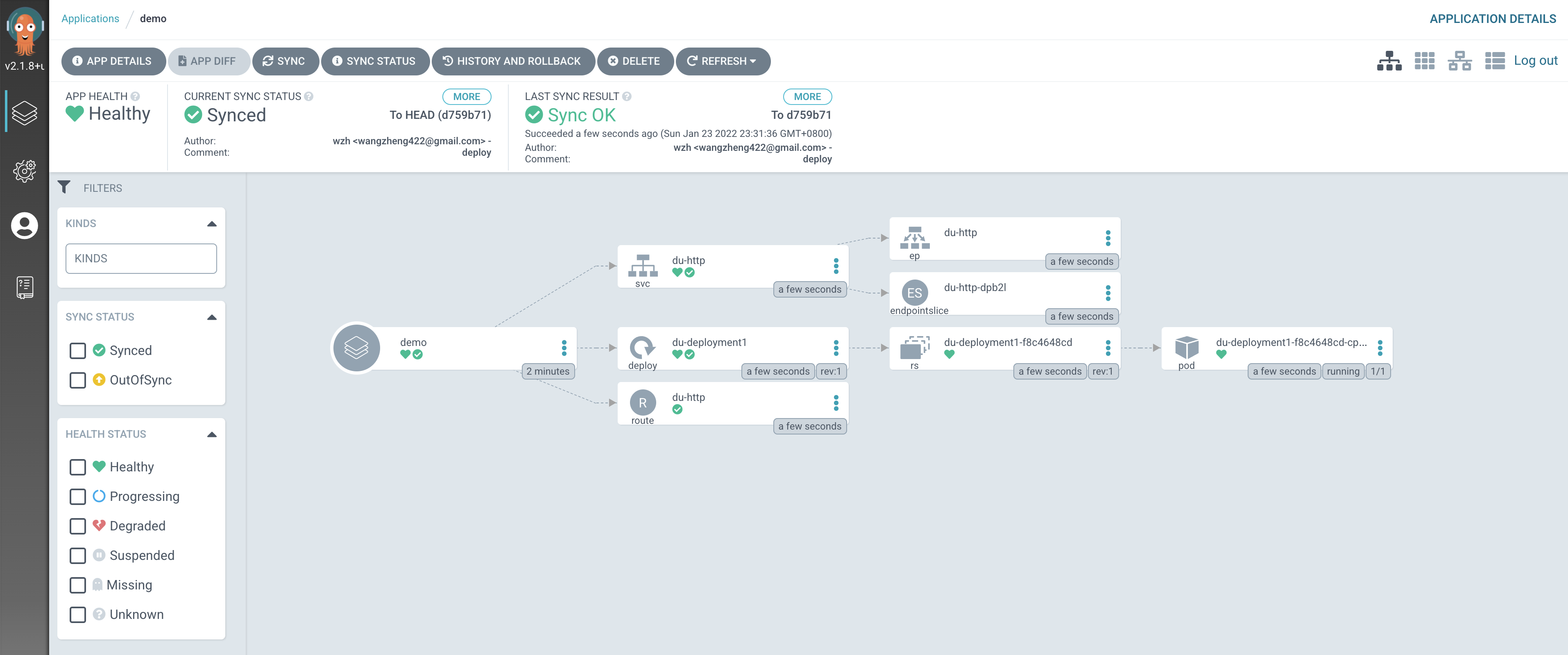Open the du-deployment1 deploy node menu
The height and width of the screenshot is (655, 1568).
click(x=836, y=348)
